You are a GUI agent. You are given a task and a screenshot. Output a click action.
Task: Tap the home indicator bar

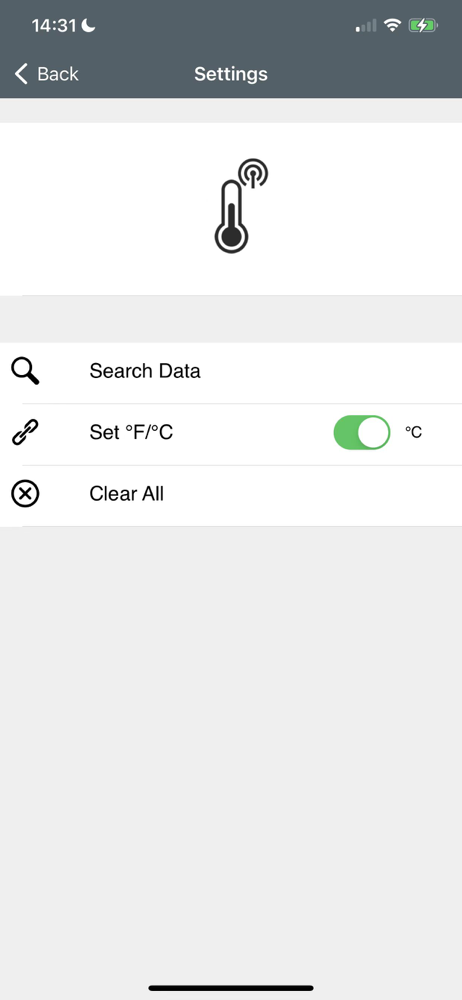coord(231,988)
